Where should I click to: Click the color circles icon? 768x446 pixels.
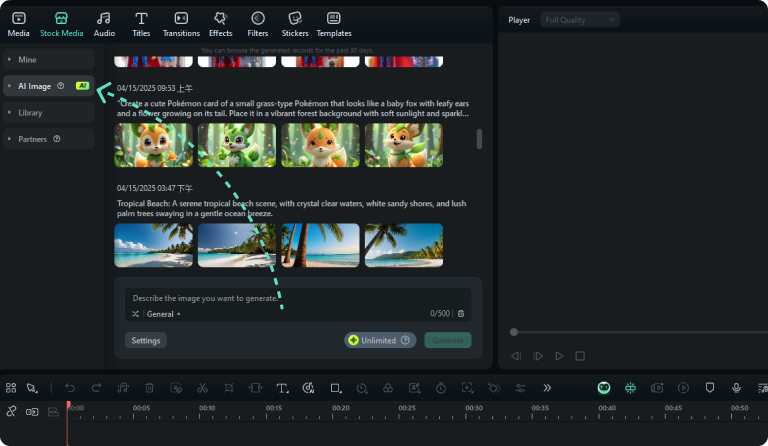[388, 388]
